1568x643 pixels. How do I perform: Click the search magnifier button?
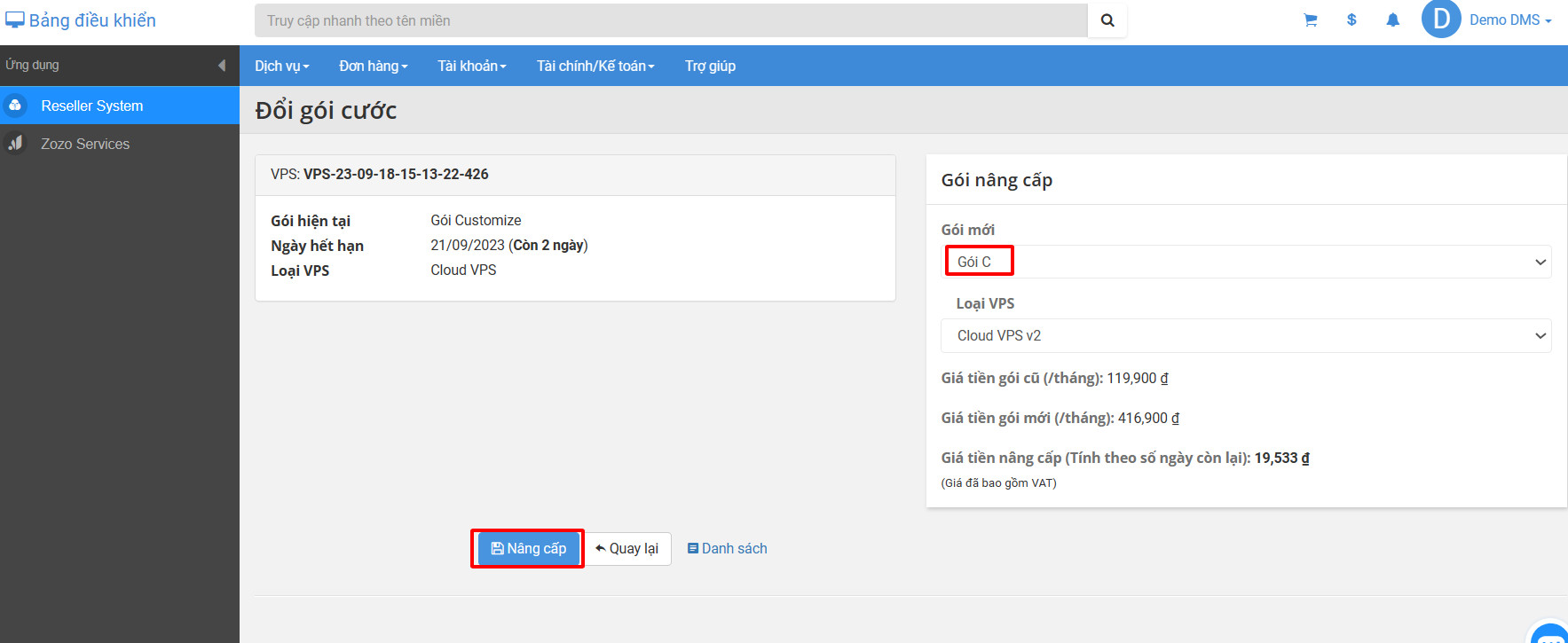[1107, 20]
